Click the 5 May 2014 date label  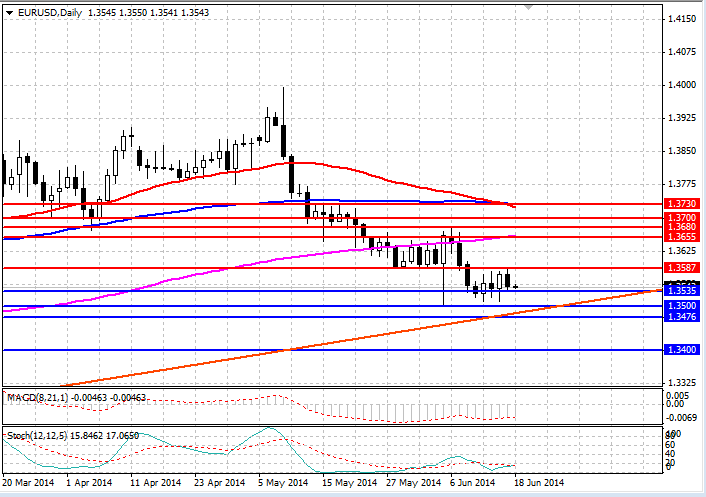coord(283,483)
